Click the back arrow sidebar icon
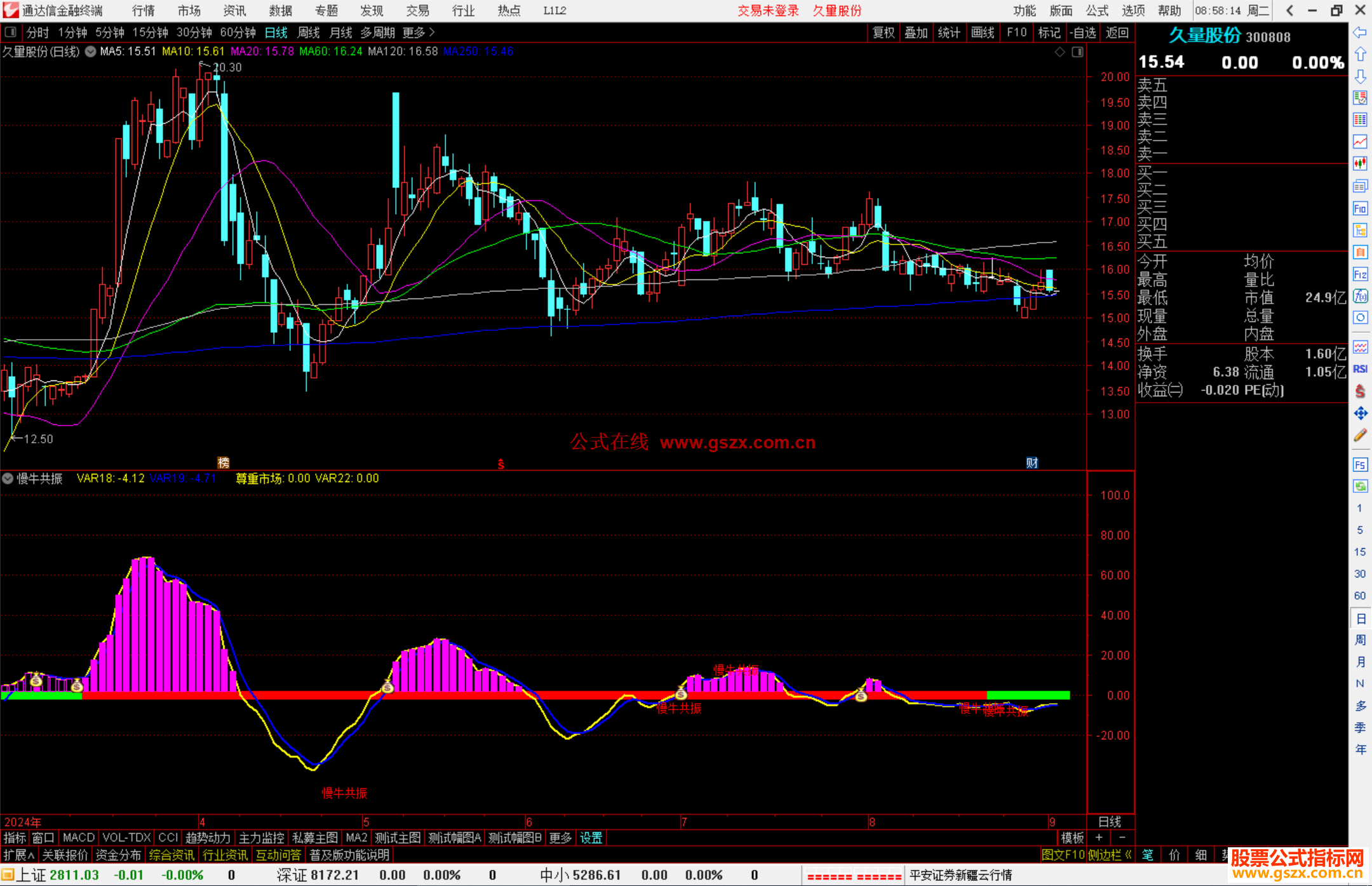Viewport: 1372px width, 886px height. click(1360, 32)
